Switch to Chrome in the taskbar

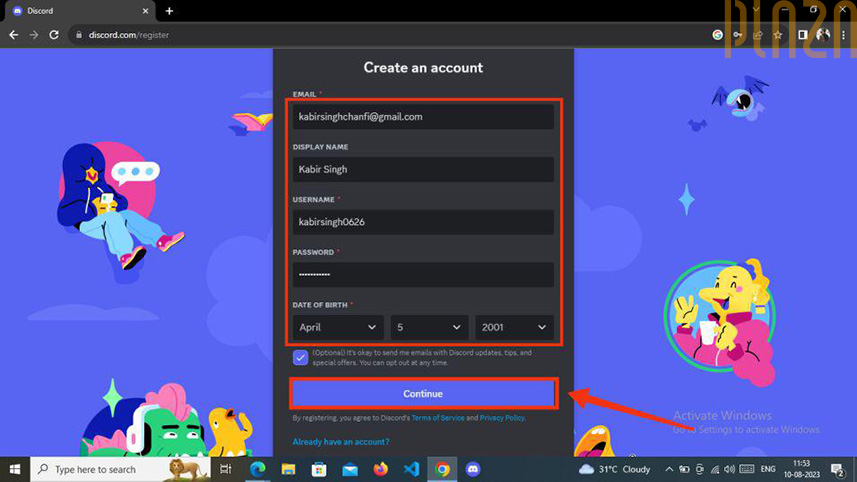(442, 469)
